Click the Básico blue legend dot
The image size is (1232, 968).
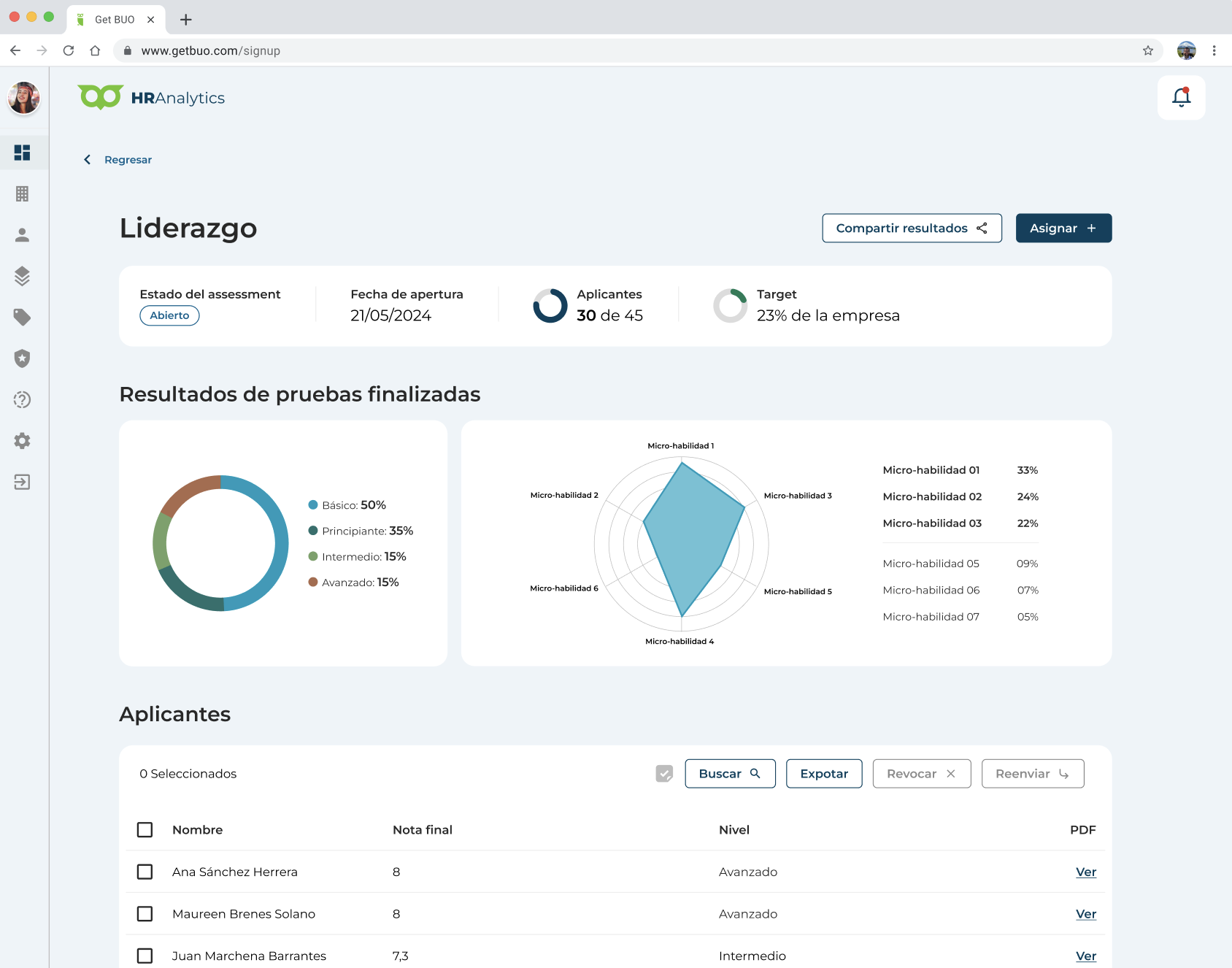[313, 505]
